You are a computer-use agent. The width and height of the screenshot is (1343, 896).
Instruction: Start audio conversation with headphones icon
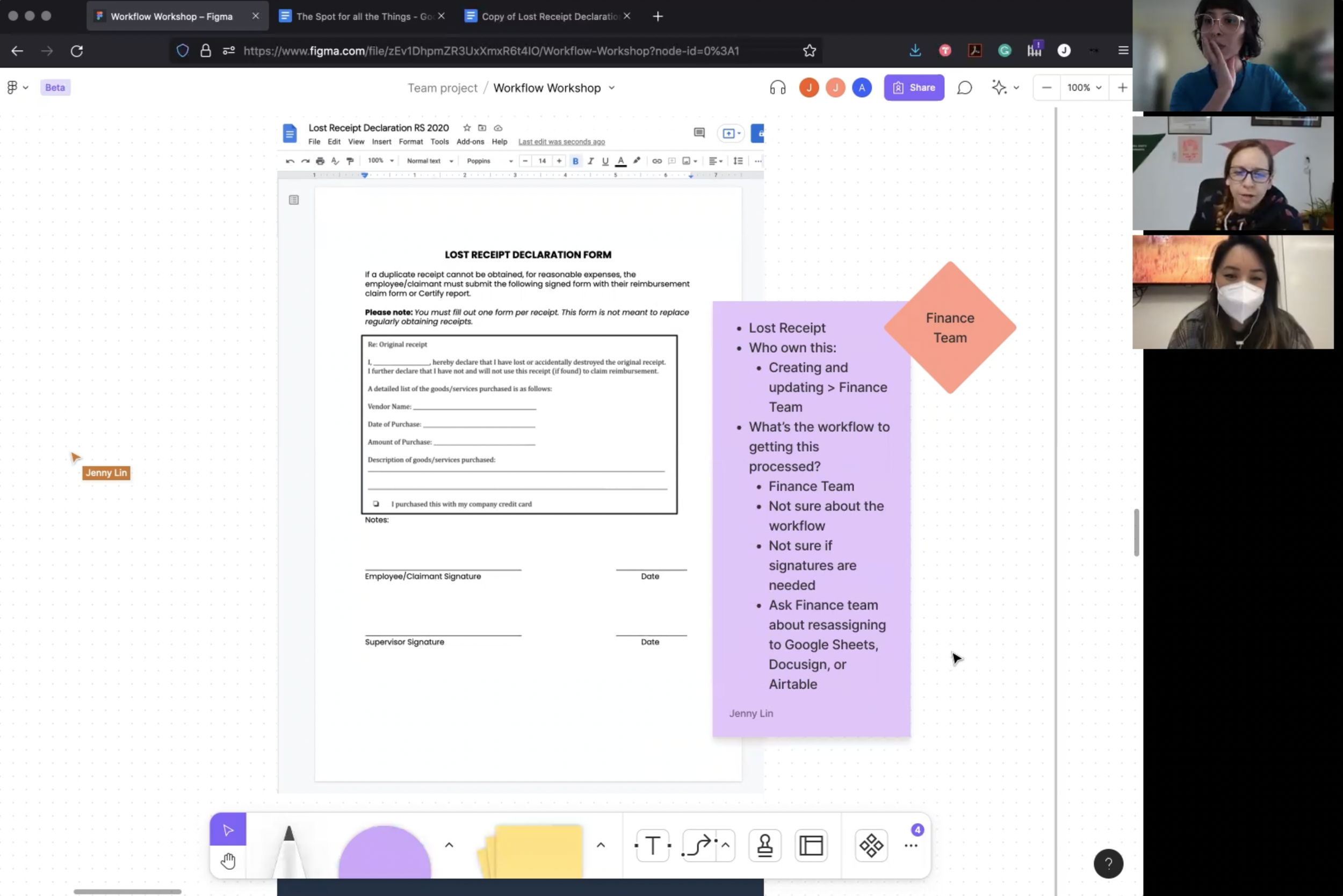coord(777,88)
